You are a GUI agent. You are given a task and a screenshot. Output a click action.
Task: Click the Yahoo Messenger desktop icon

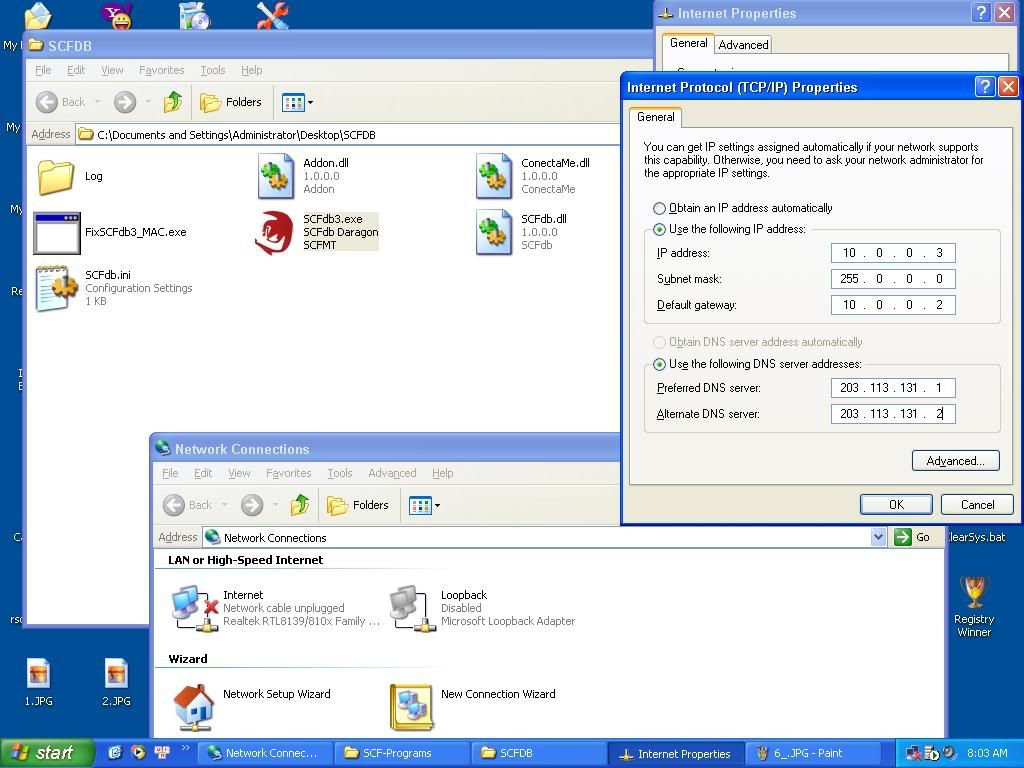(x=118, y=14)
